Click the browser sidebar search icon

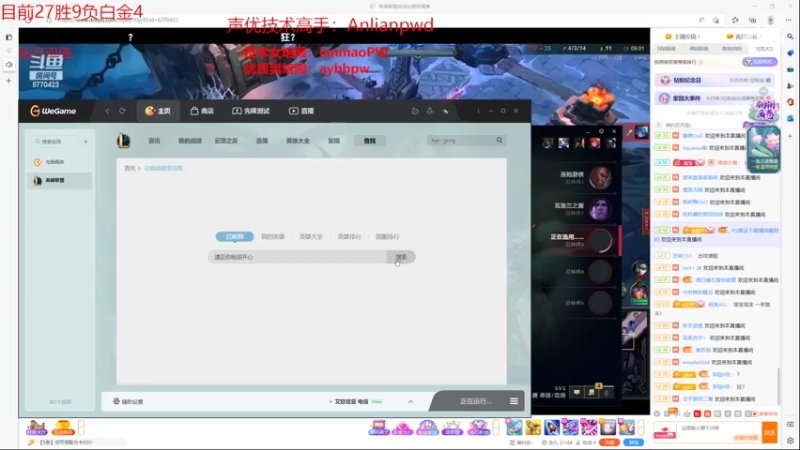(790, 36)
